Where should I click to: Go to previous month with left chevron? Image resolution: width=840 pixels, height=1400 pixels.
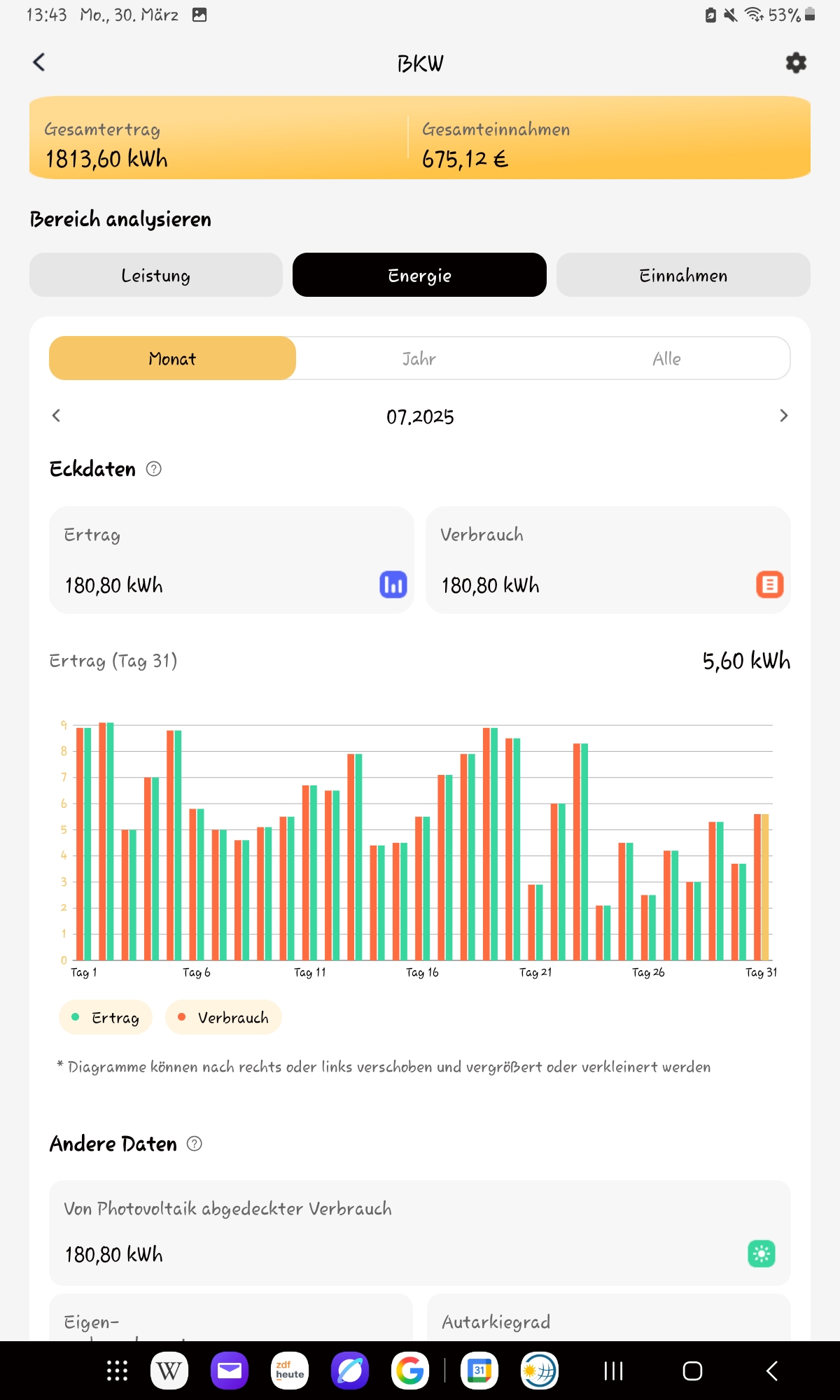pyautogui.click(x=57, y=416)
